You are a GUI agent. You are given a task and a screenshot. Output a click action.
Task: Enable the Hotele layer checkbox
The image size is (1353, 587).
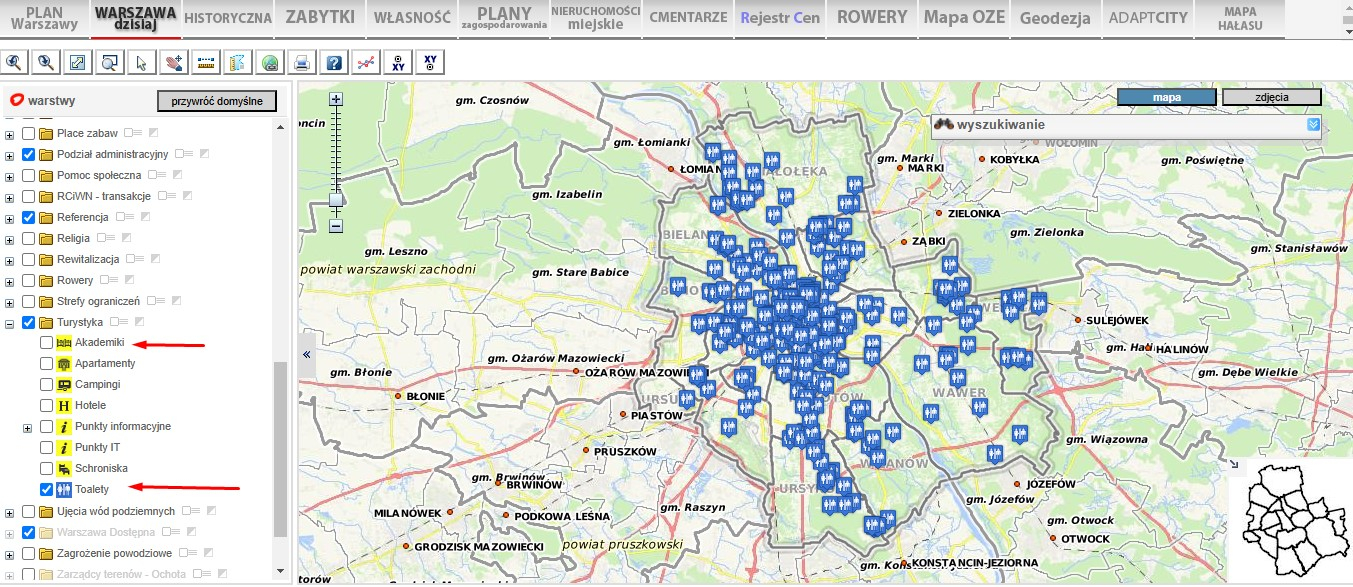tap(46, 406)
